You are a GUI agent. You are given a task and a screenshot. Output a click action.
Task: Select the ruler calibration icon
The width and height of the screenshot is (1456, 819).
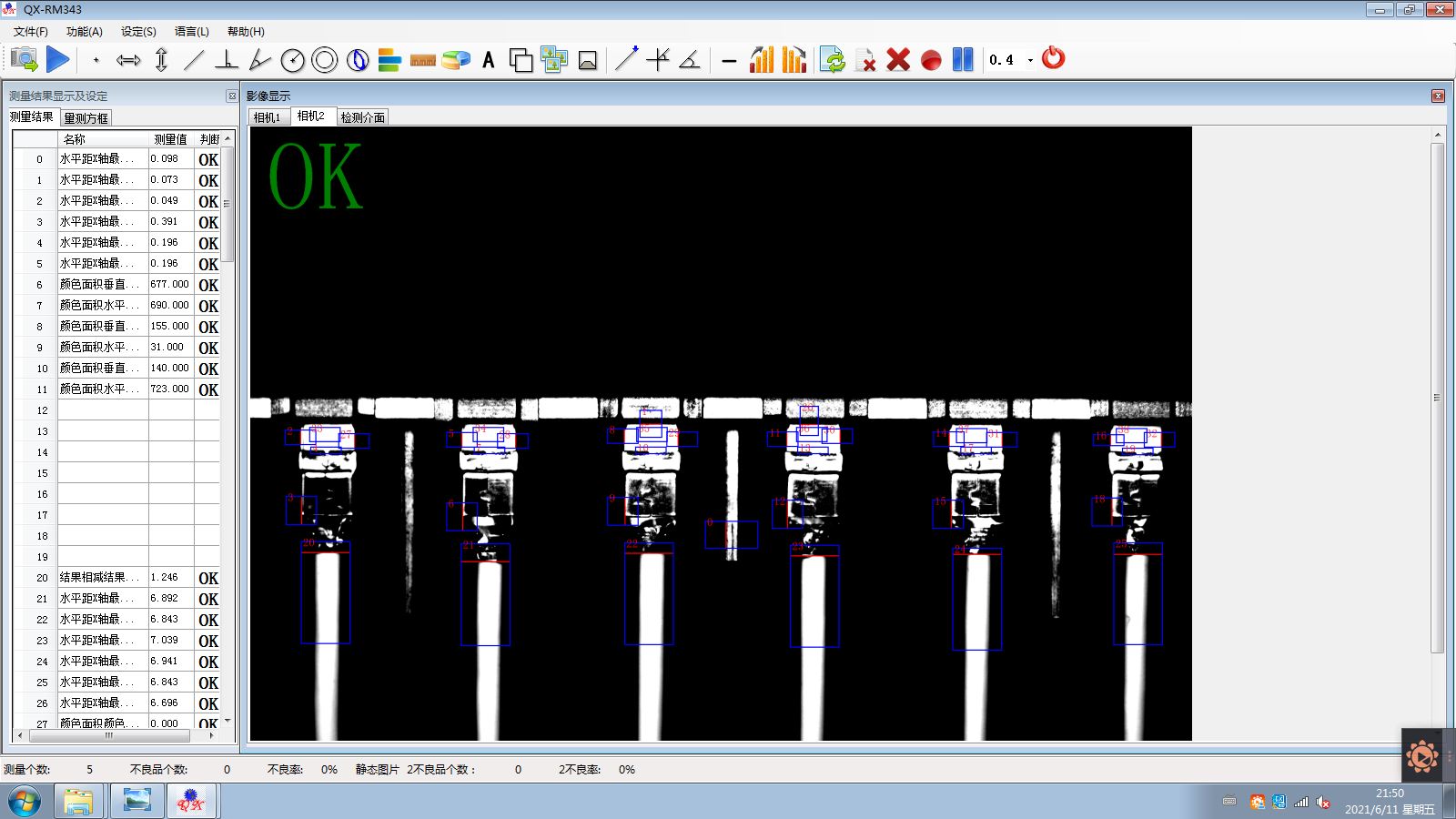click(x=422, y=60)
